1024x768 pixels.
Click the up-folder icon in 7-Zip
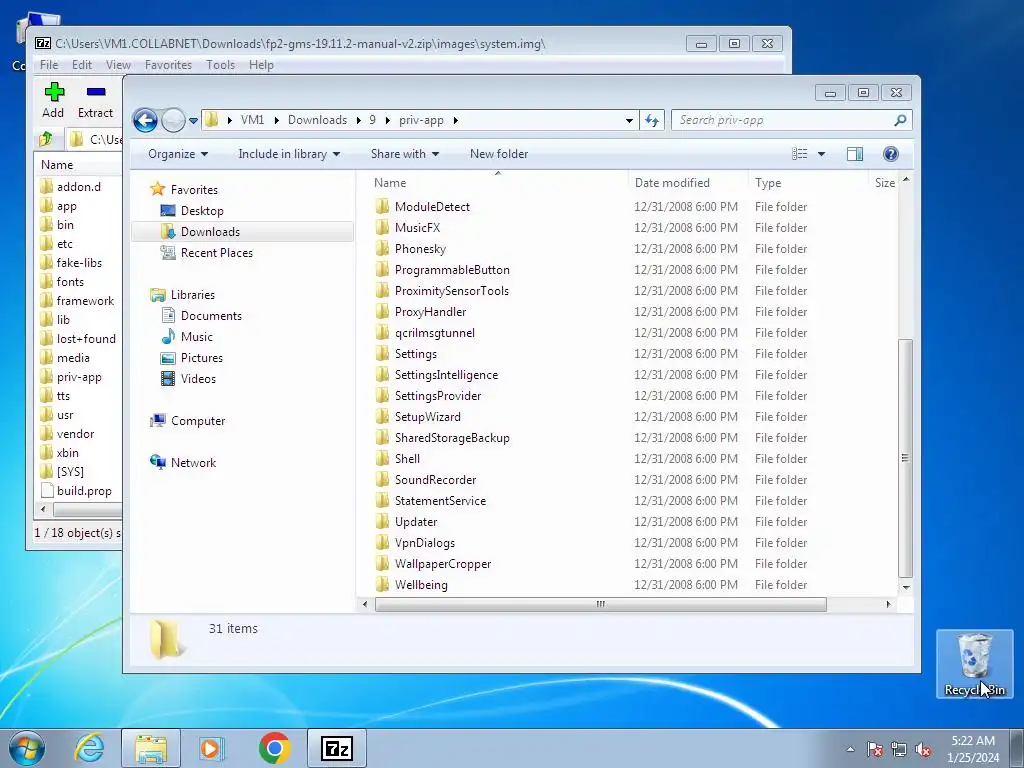coord(46,138)
